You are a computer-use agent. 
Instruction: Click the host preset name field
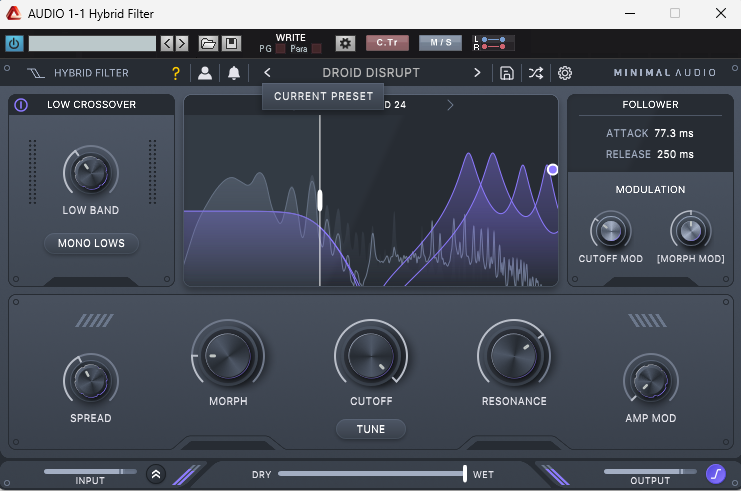click(92, 43)
